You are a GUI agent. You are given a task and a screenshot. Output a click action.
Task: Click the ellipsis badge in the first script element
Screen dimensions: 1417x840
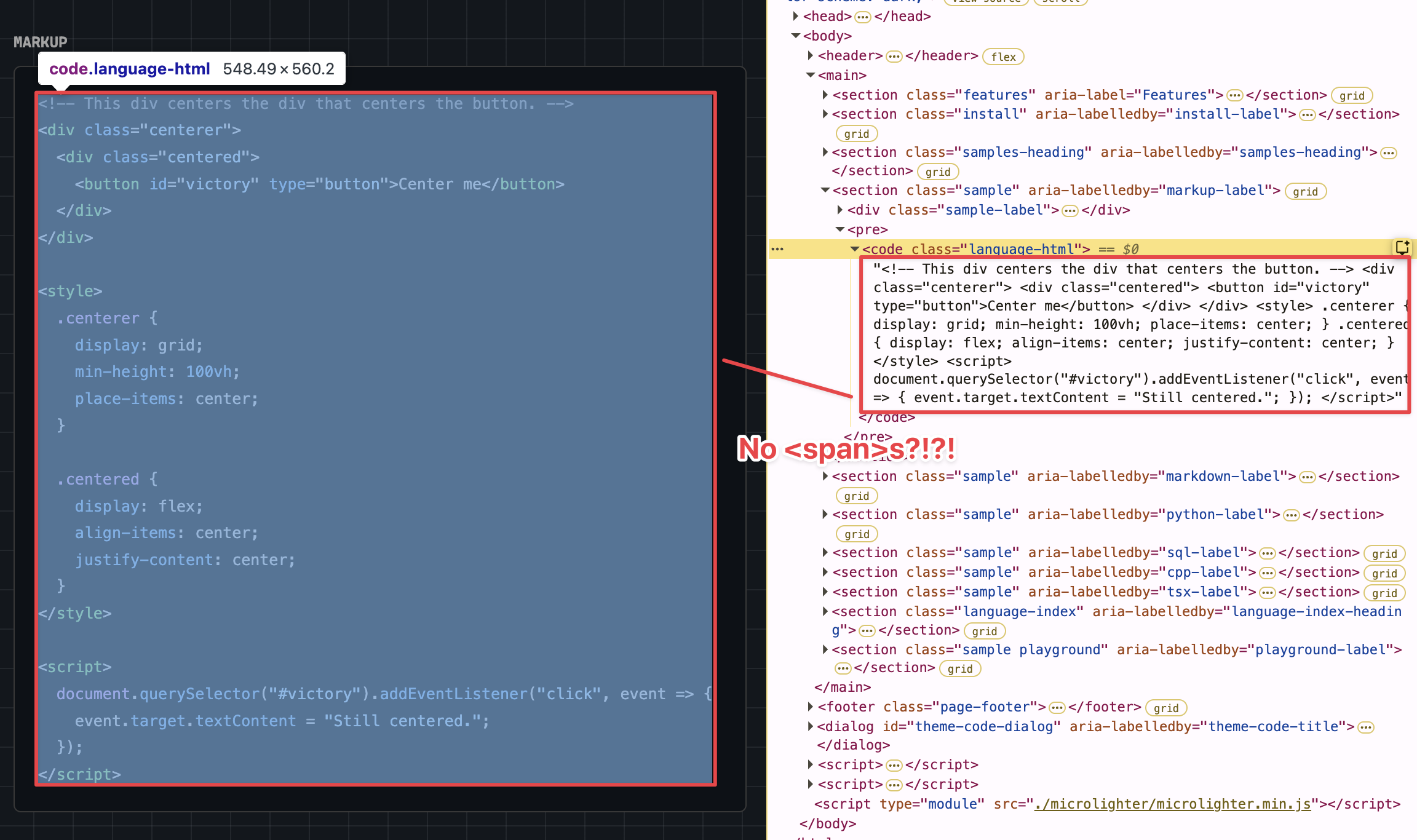894,766
